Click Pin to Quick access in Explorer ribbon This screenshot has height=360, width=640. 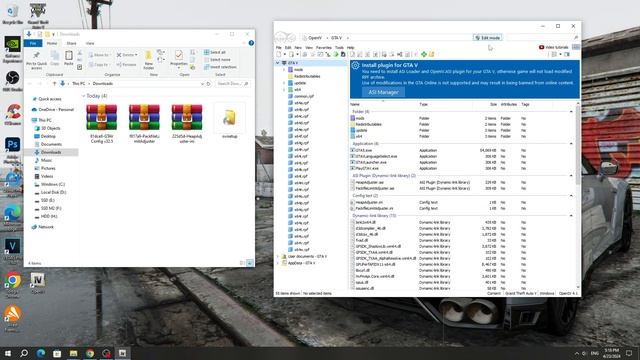pyautogui.click(x=36, y=60)
